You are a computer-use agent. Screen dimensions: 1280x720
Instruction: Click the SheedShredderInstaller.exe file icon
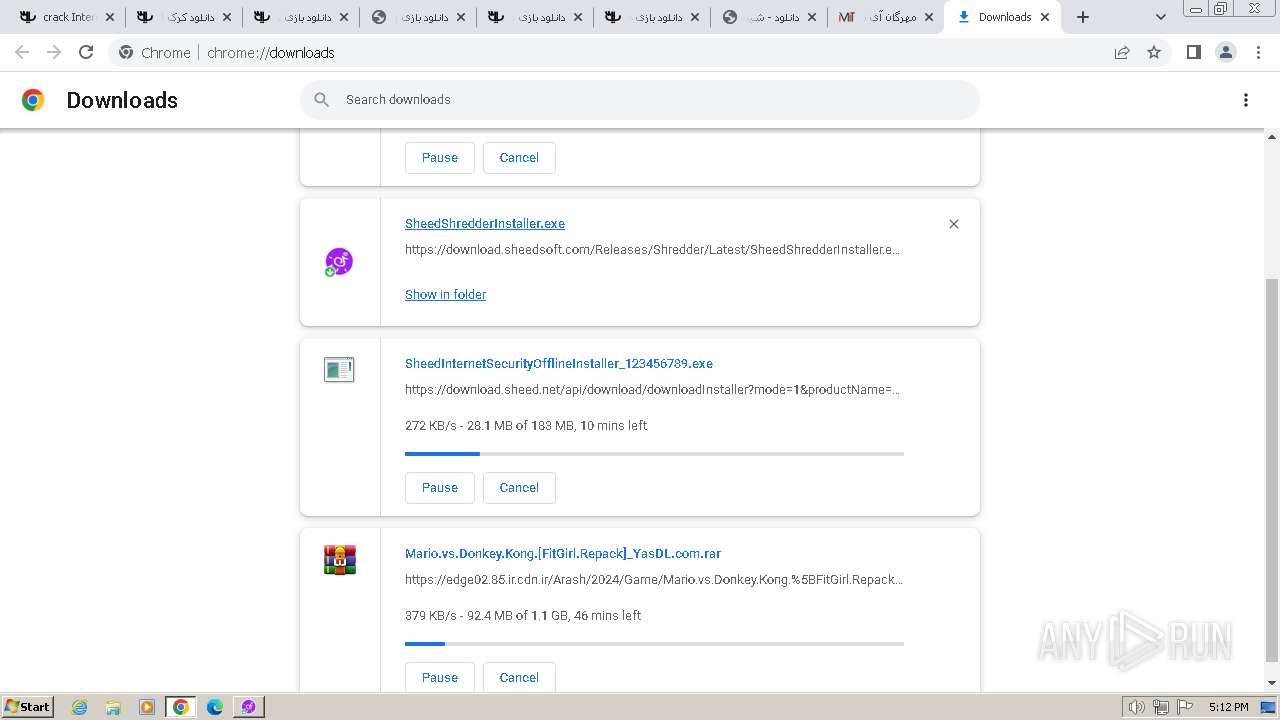click(339, 262)
